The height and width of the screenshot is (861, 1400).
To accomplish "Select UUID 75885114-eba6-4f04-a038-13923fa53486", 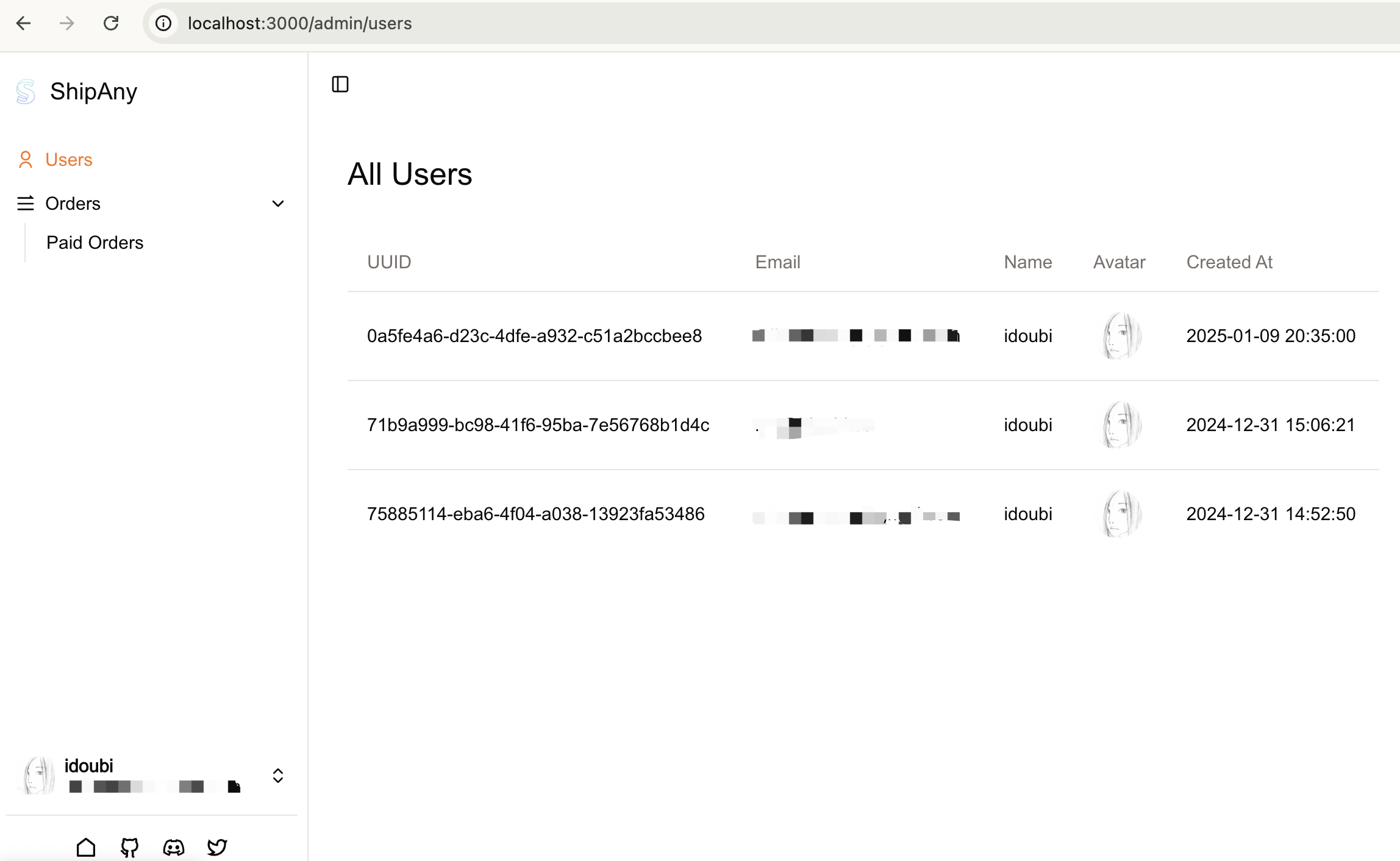I will (535, 514).
